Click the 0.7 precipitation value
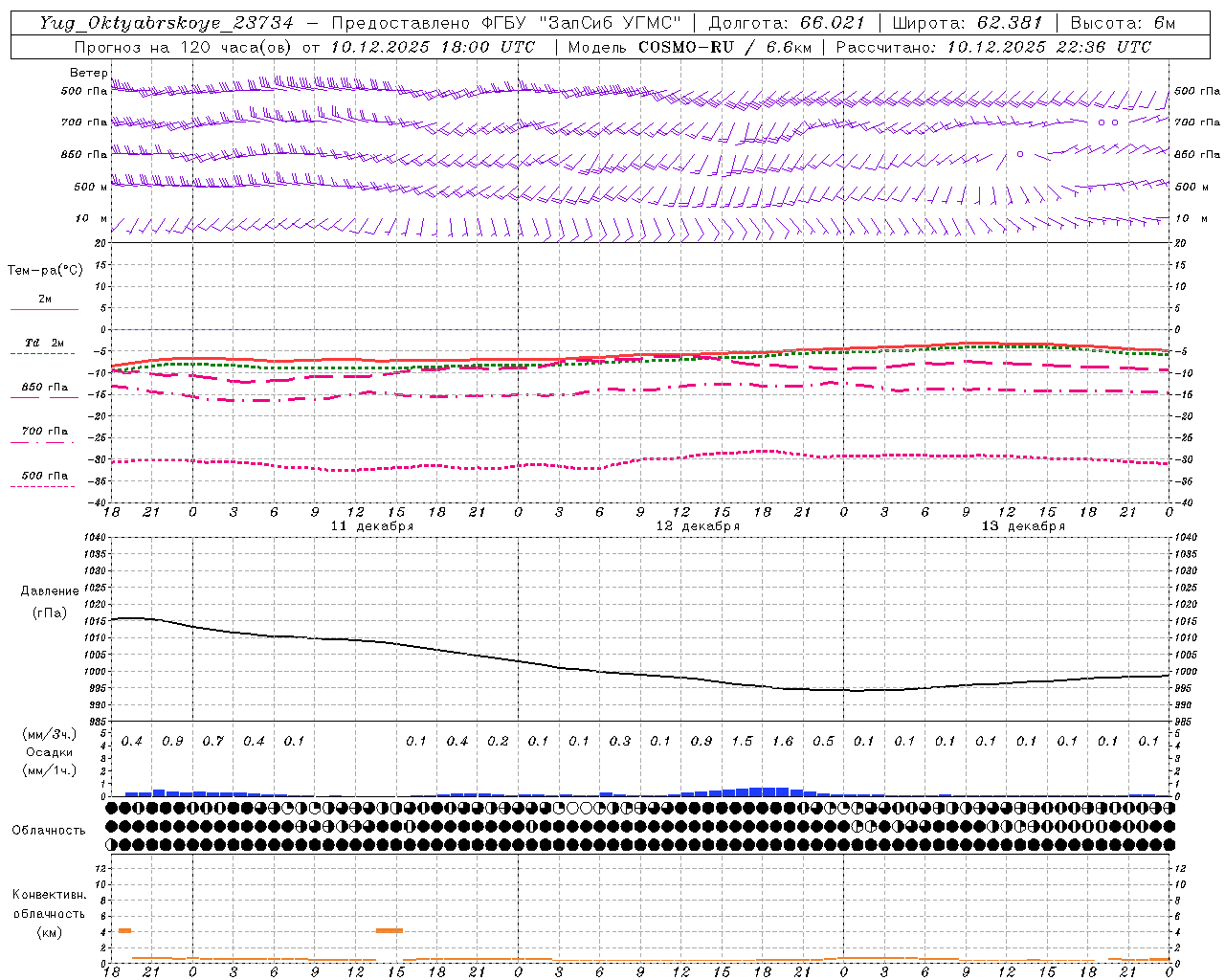Image resolution: width=1225 pixels, height=980 pixels. pyautogui.click(x=212, y=742)
